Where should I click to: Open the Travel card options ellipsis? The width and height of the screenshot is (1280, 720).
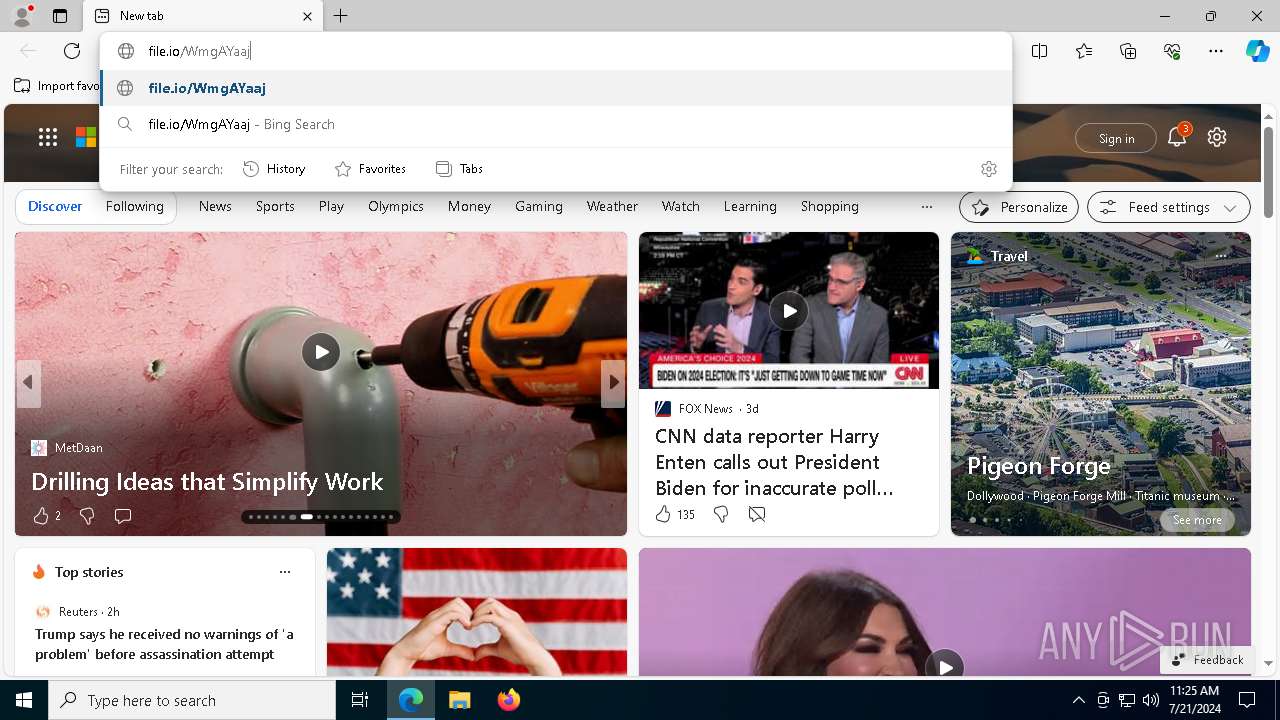click(1221, 256)
